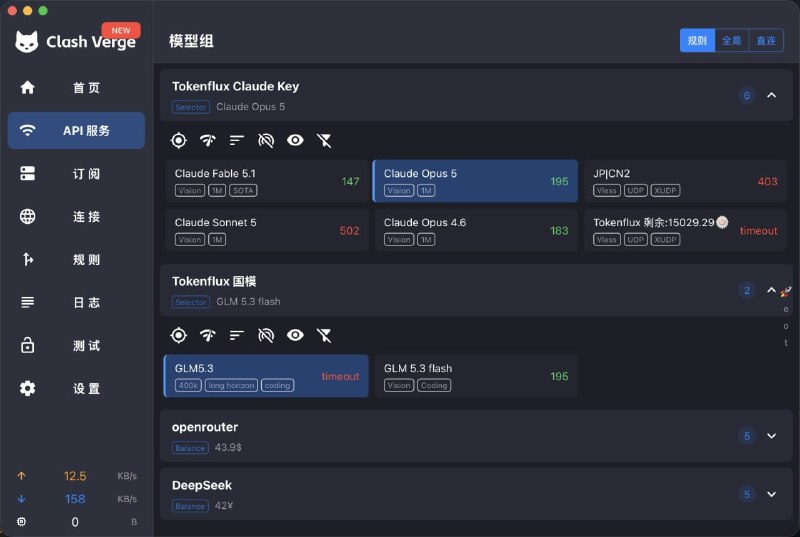
Task: Toggle eye visibility icon in Tokenflux Claude Key group
Action: click(x=295, y=140)
